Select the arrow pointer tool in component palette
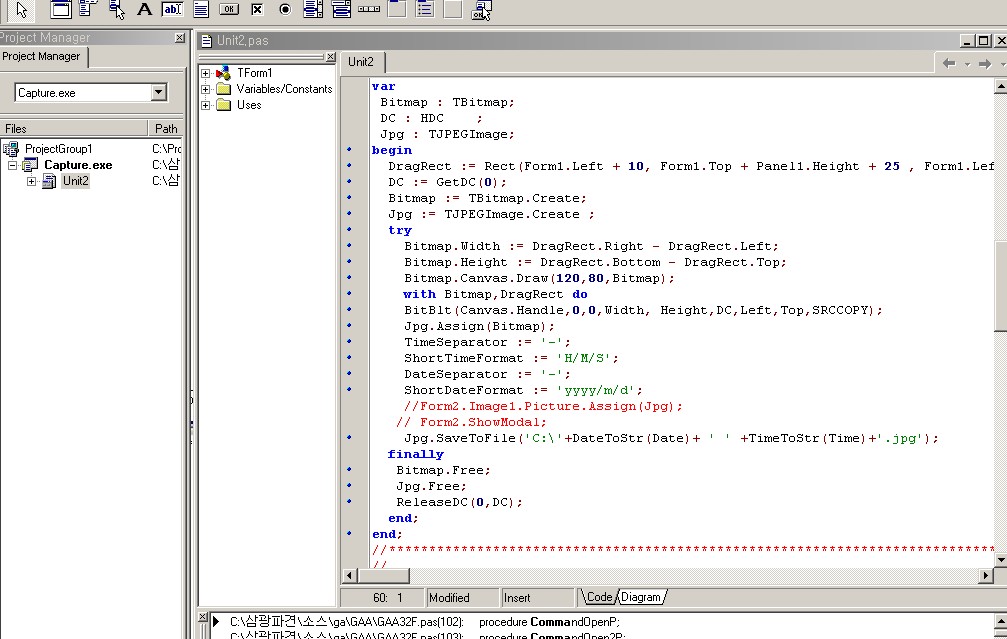The height and width of the screenshot is (639, 1007). pyautogui.click(x=23, y=10)
